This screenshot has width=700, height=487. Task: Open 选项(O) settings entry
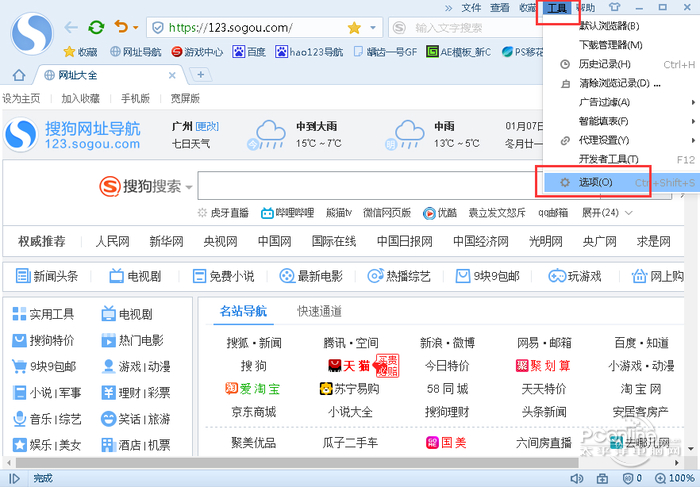point(621,182)
